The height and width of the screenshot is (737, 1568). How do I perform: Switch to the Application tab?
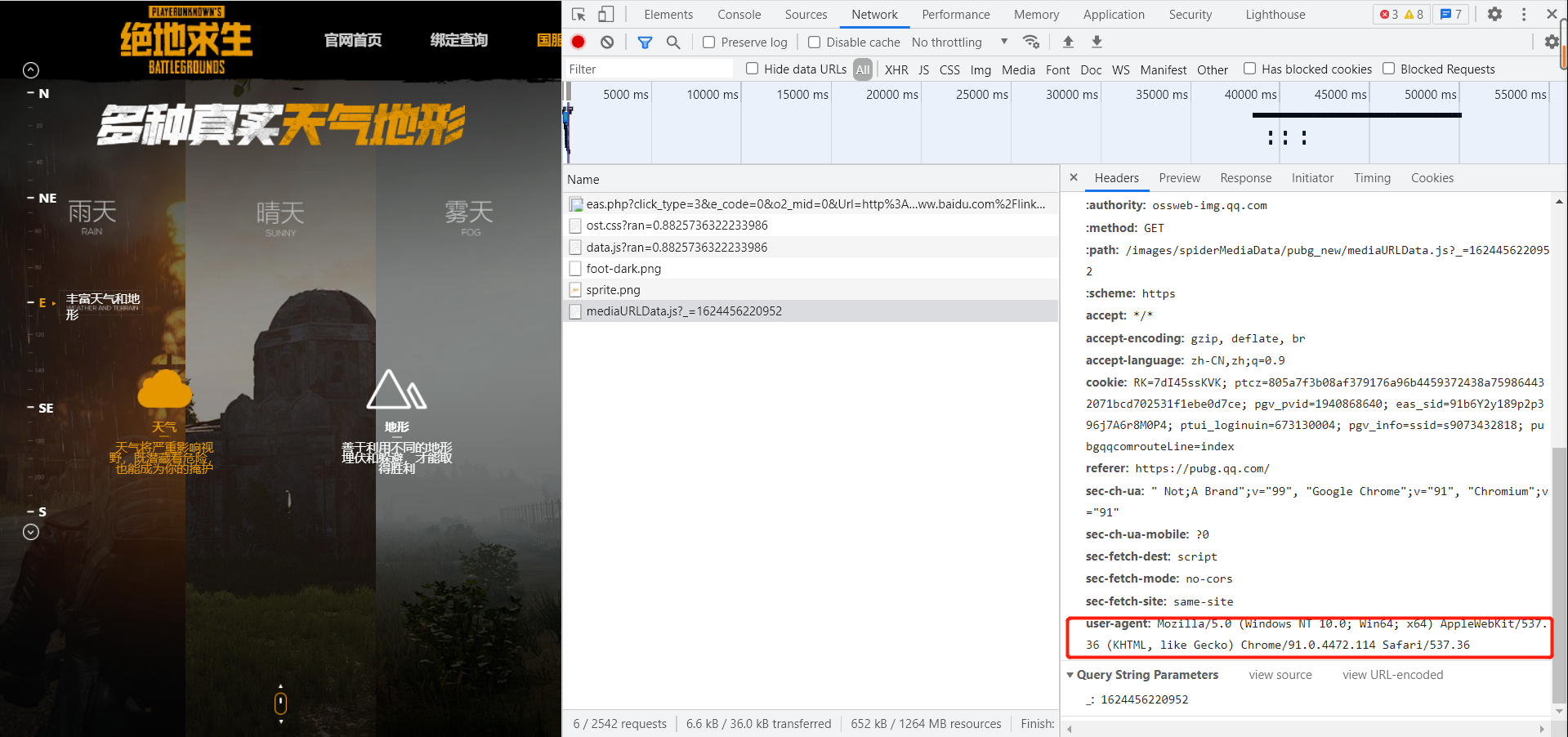point(1114,14)
